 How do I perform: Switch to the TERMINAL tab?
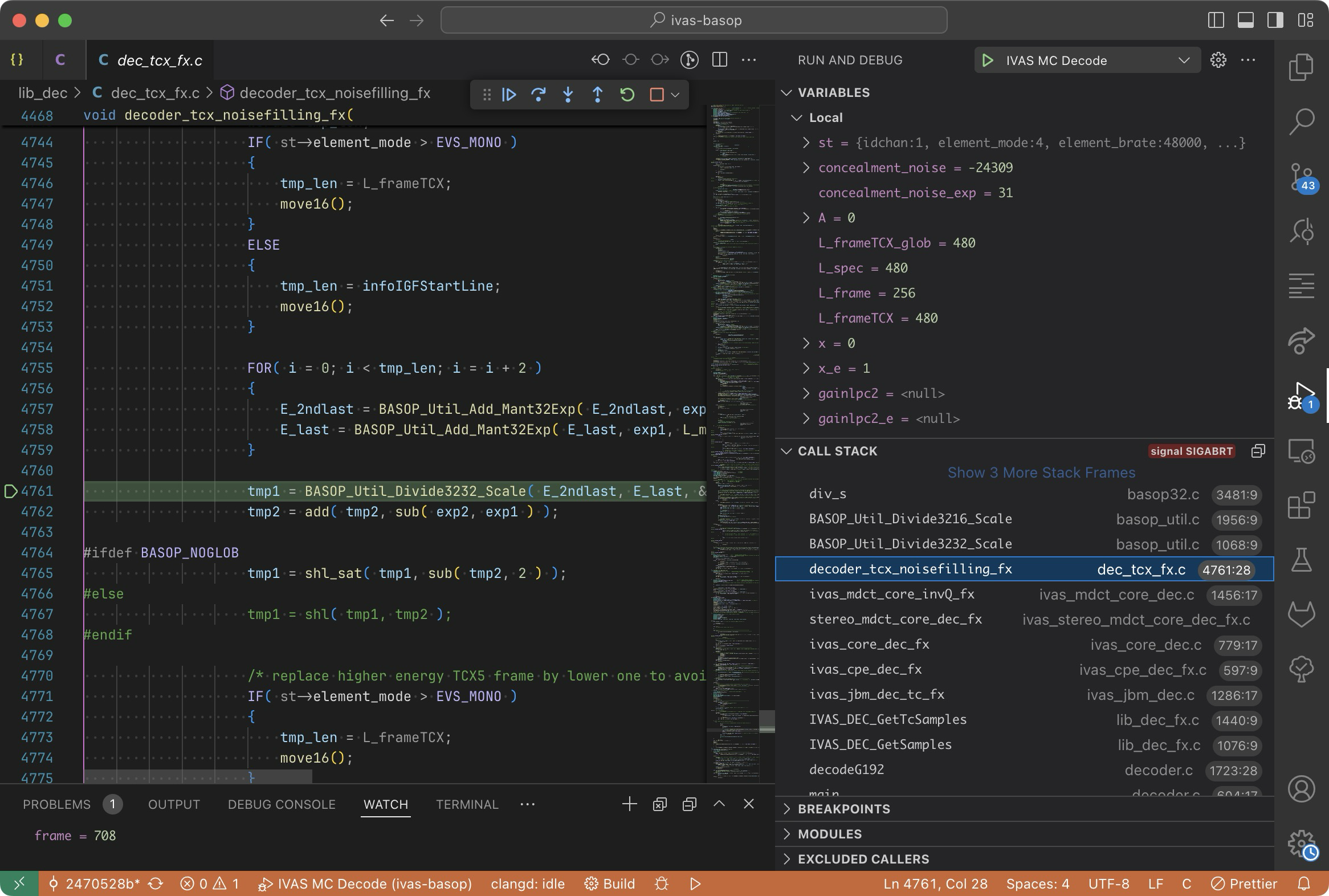point(467,805)
